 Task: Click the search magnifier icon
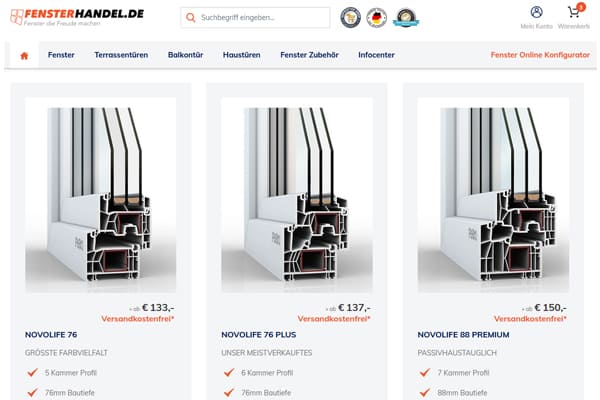191,18
